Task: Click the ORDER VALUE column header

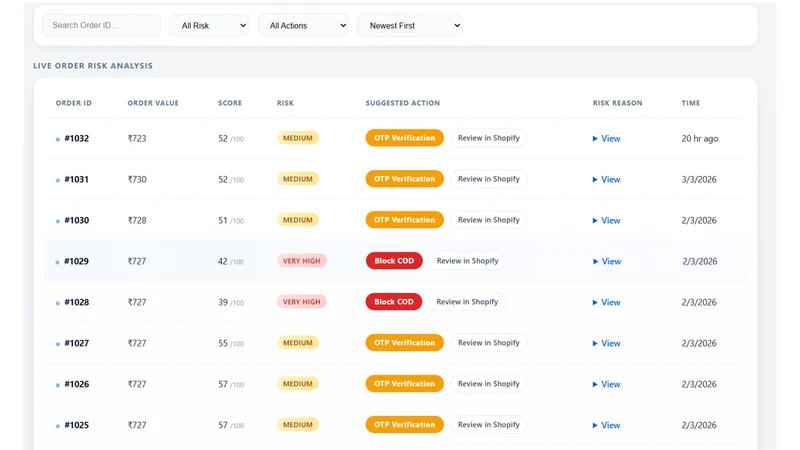Action: [153, 103]
